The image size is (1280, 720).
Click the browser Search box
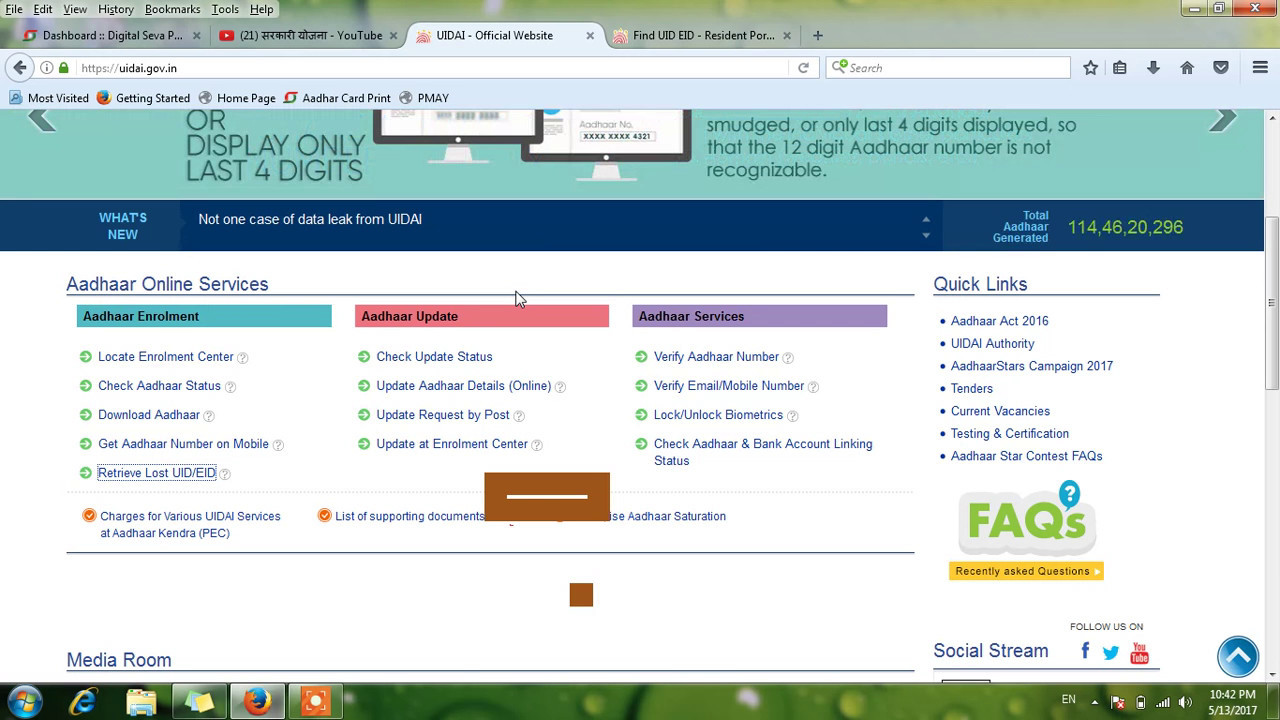[x=948, y=68]
